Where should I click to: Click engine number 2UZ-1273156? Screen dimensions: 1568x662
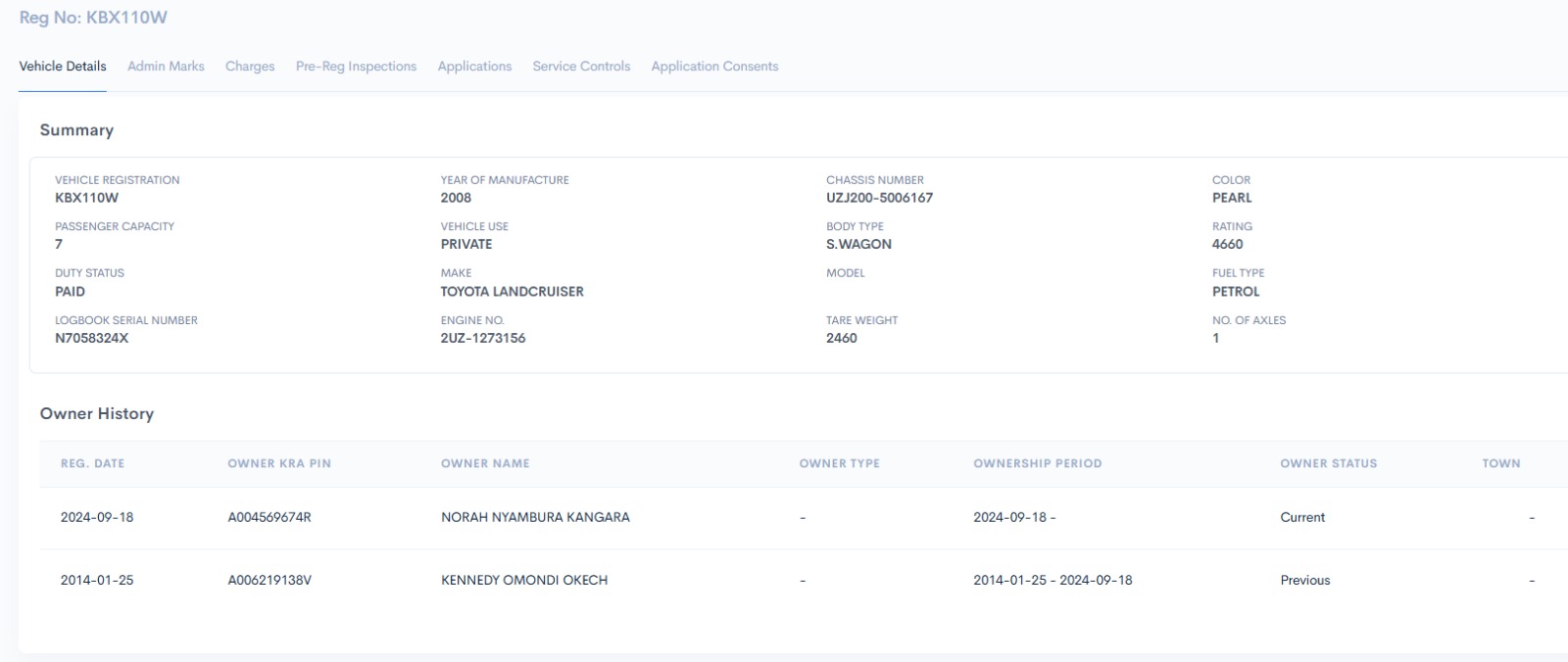[x=482, y=338]
